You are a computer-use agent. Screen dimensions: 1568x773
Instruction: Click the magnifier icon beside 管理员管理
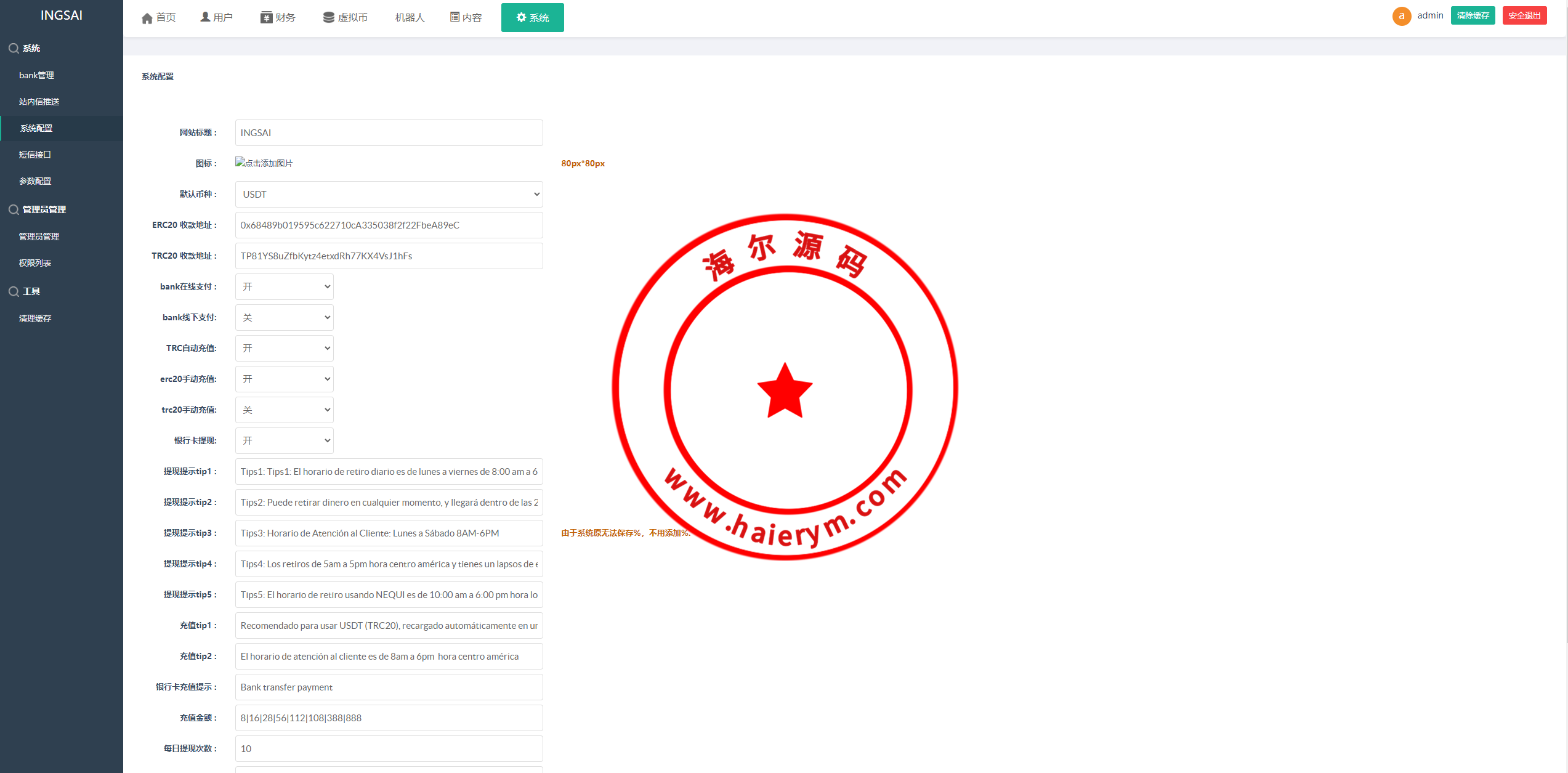click(x=14, y=209)
